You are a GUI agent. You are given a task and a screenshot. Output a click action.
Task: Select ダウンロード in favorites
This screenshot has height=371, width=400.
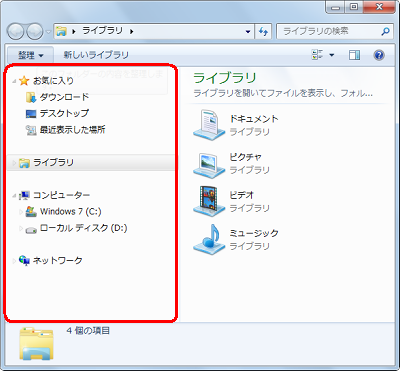click(64, 97)
